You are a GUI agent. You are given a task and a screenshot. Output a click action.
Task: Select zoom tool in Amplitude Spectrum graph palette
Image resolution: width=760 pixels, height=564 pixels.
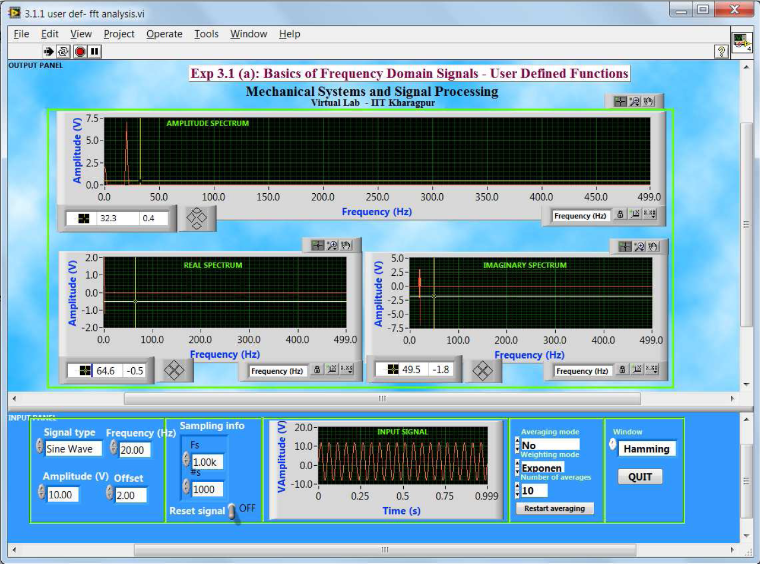click(x=634, y=101)
